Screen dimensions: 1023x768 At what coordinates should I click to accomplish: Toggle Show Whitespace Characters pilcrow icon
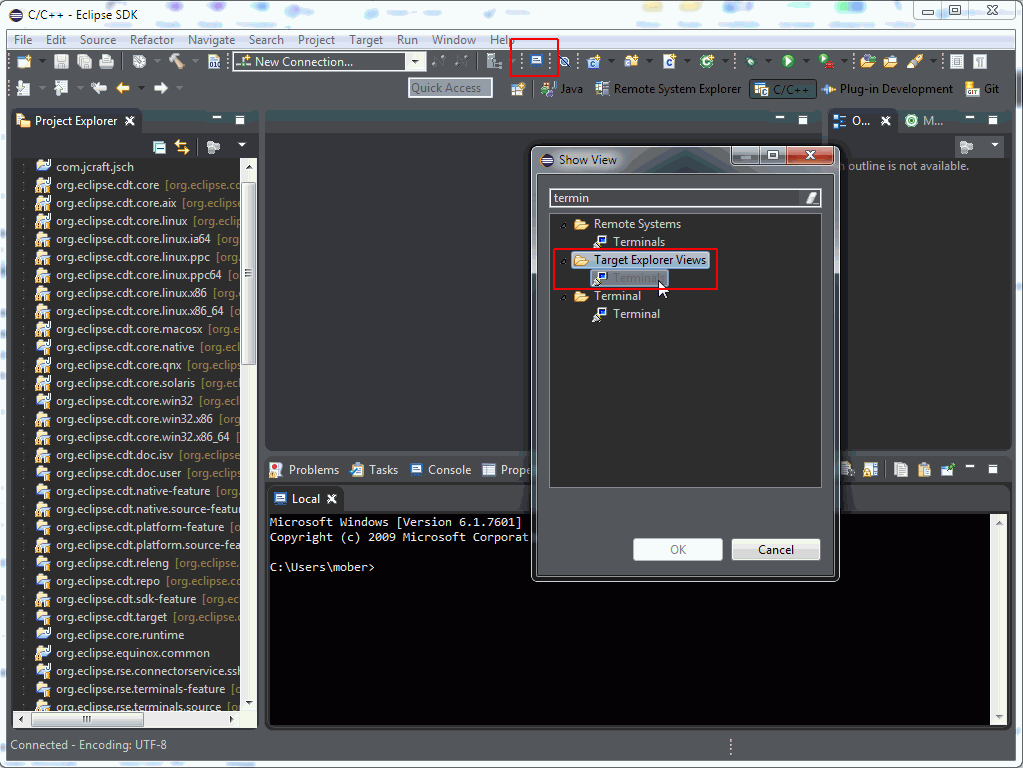tap(979, 61)
